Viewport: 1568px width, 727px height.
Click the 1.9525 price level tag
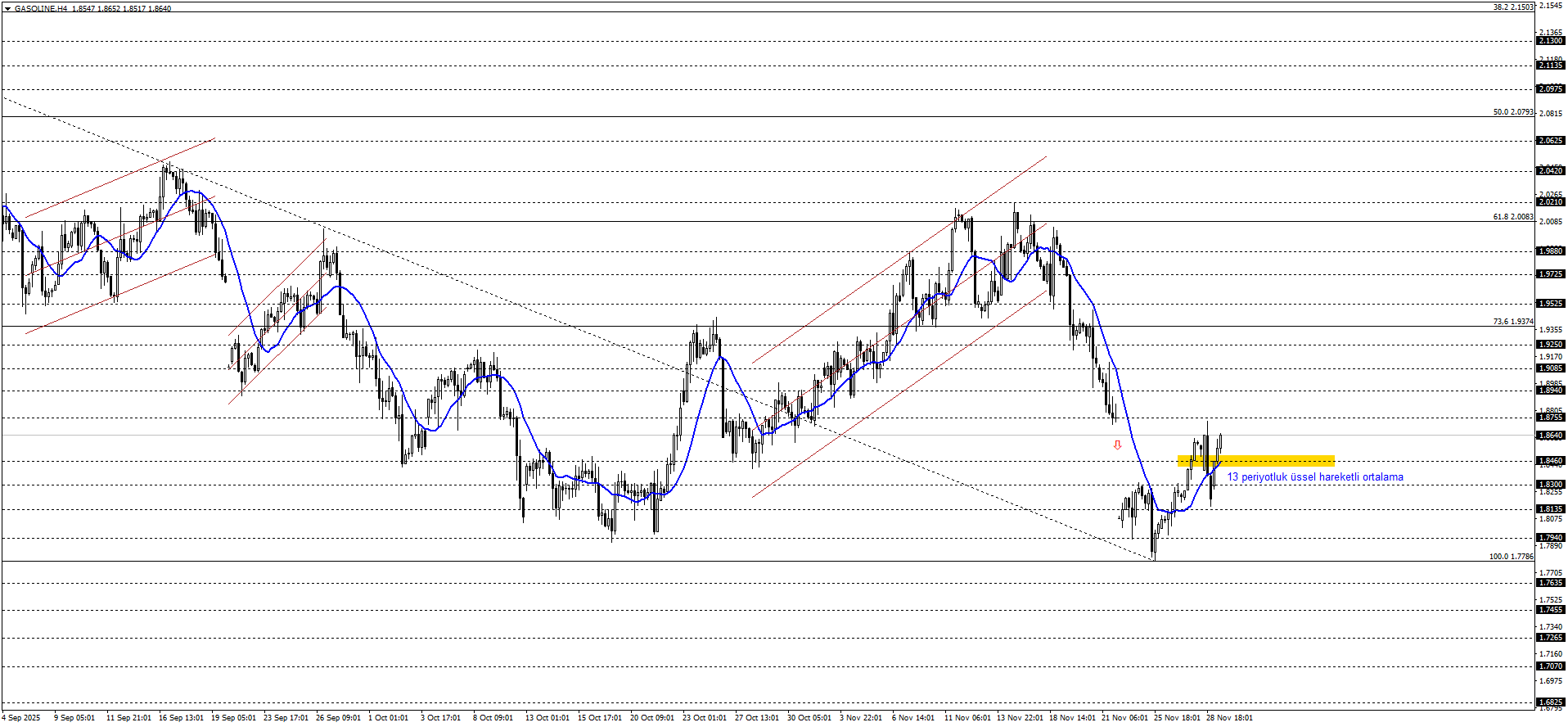coord(1551,304)
